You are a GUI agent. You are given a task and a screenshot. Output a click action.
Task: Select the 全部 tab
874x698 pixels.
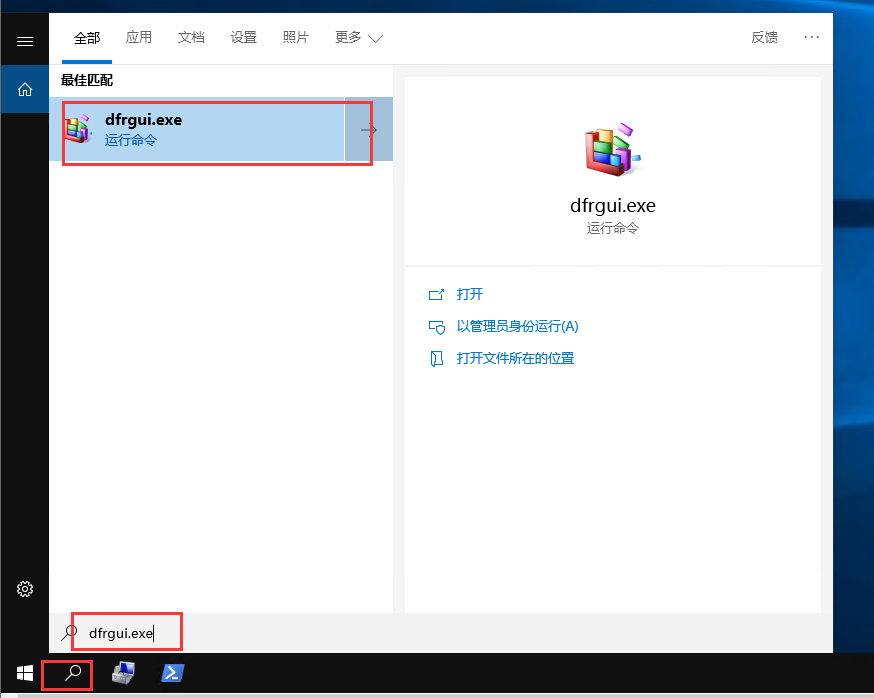(87, 38)
